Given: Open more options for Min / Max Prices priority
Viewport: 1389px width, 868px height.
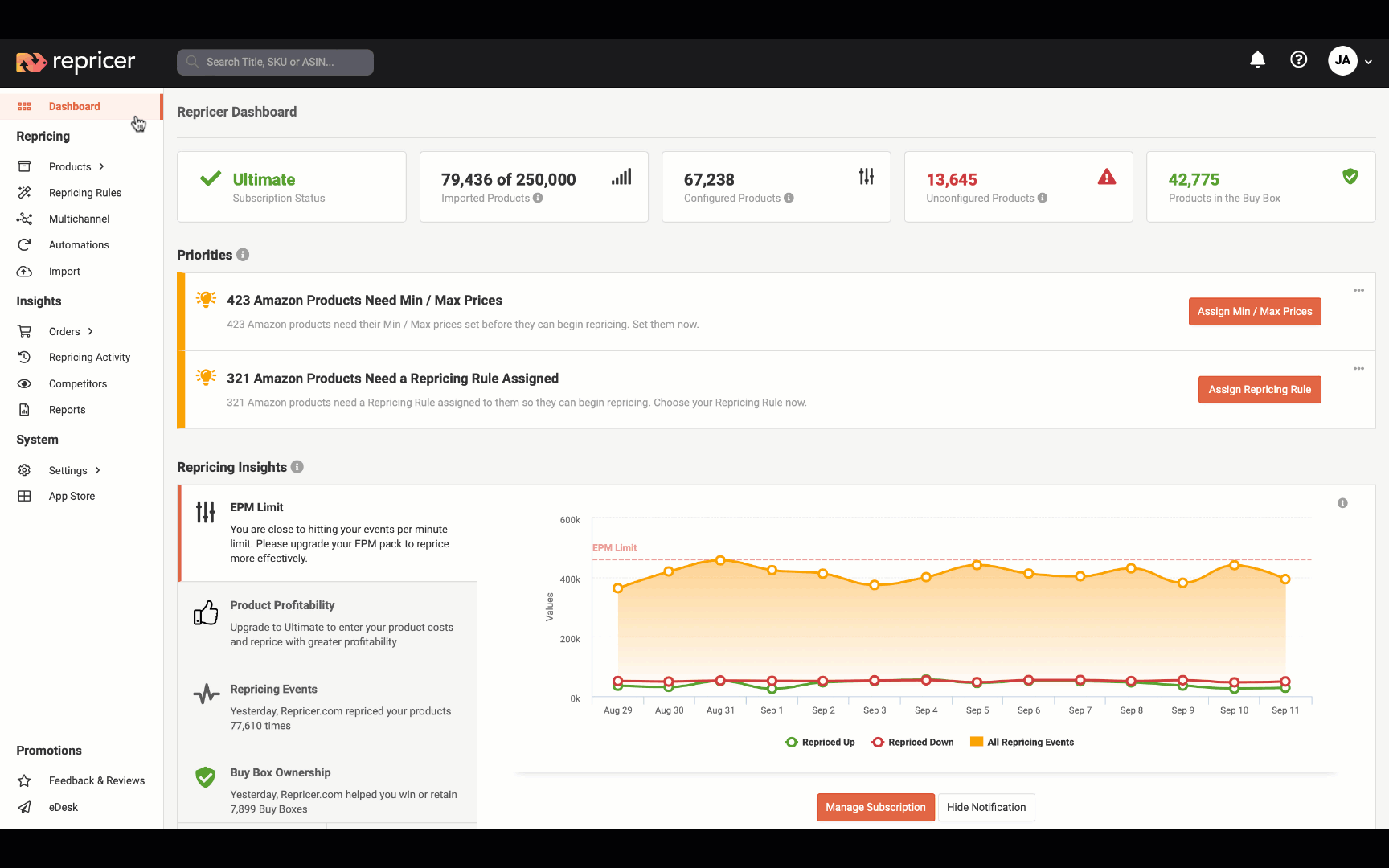Looking at the screenshot, I should click(x=1358, y=291).
